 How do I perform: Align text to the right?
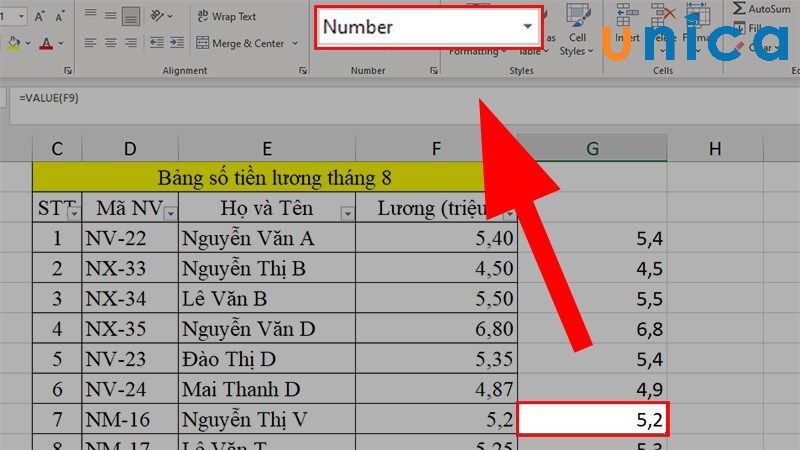tap(131, 43)
